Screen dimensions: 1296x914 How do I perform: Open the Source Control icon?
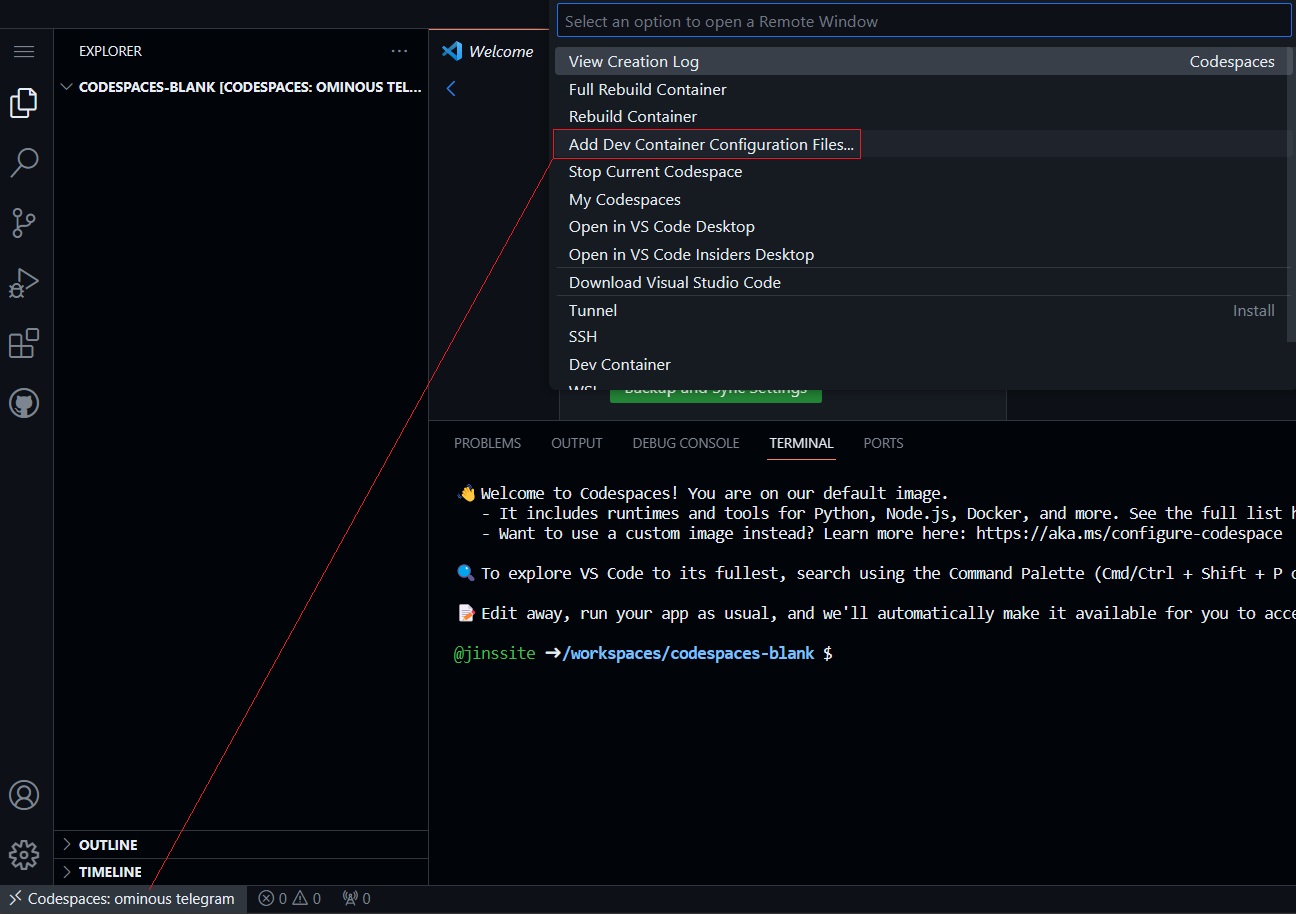pos(24,222)
